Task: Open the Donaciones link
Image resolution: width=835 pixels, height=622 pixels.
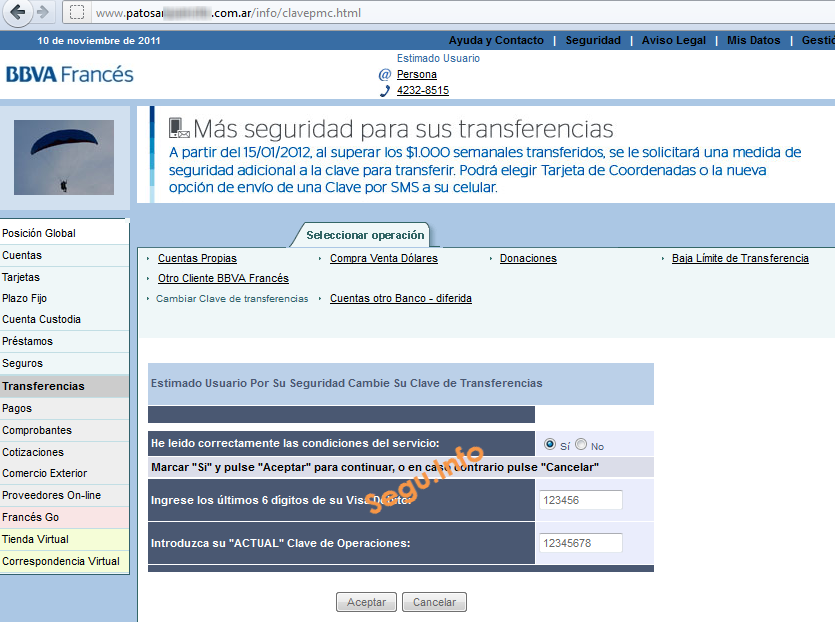Action: (528, 258)
